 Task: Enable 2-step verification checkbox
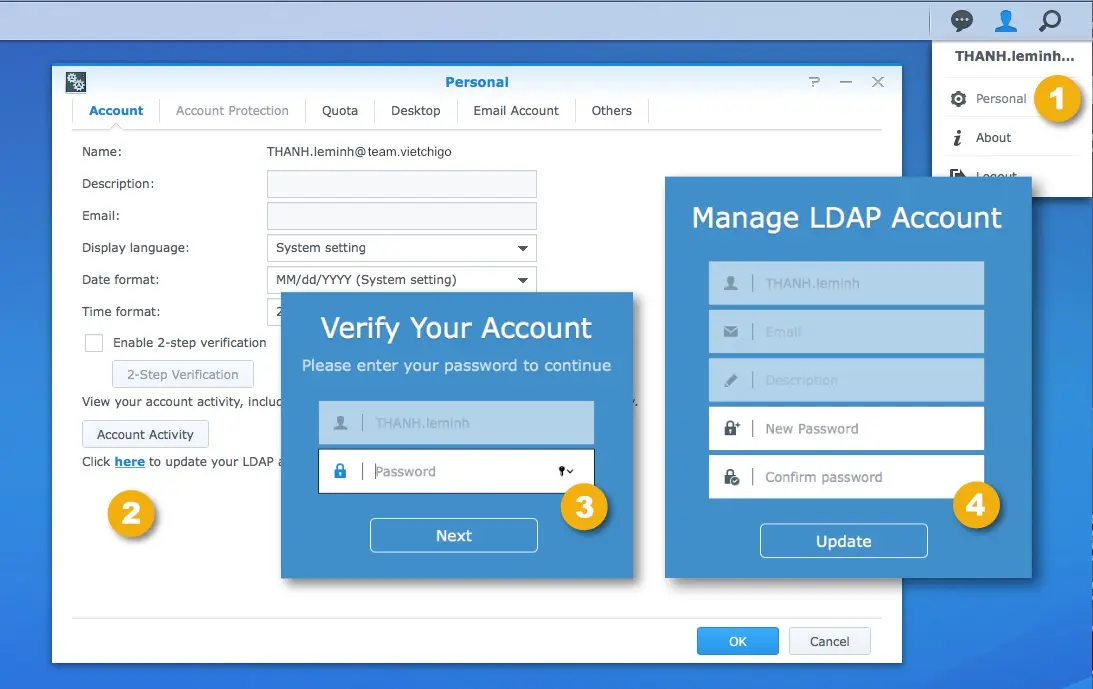(94, 343)
